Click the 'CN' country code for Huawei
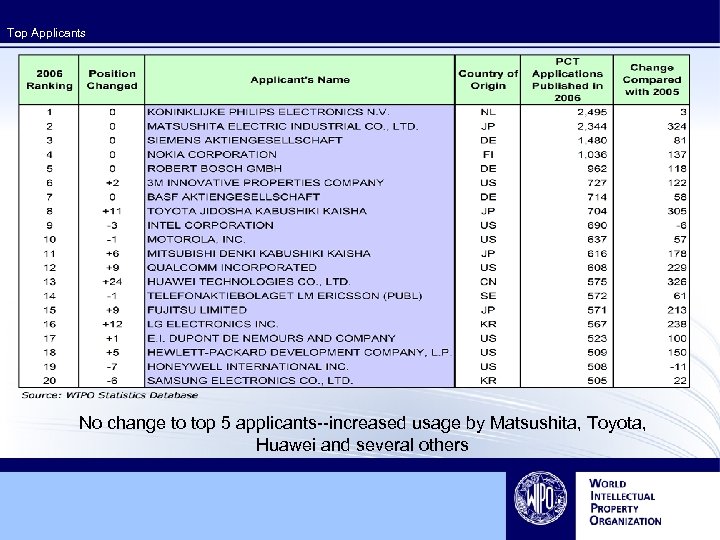 tap(488, 282)
